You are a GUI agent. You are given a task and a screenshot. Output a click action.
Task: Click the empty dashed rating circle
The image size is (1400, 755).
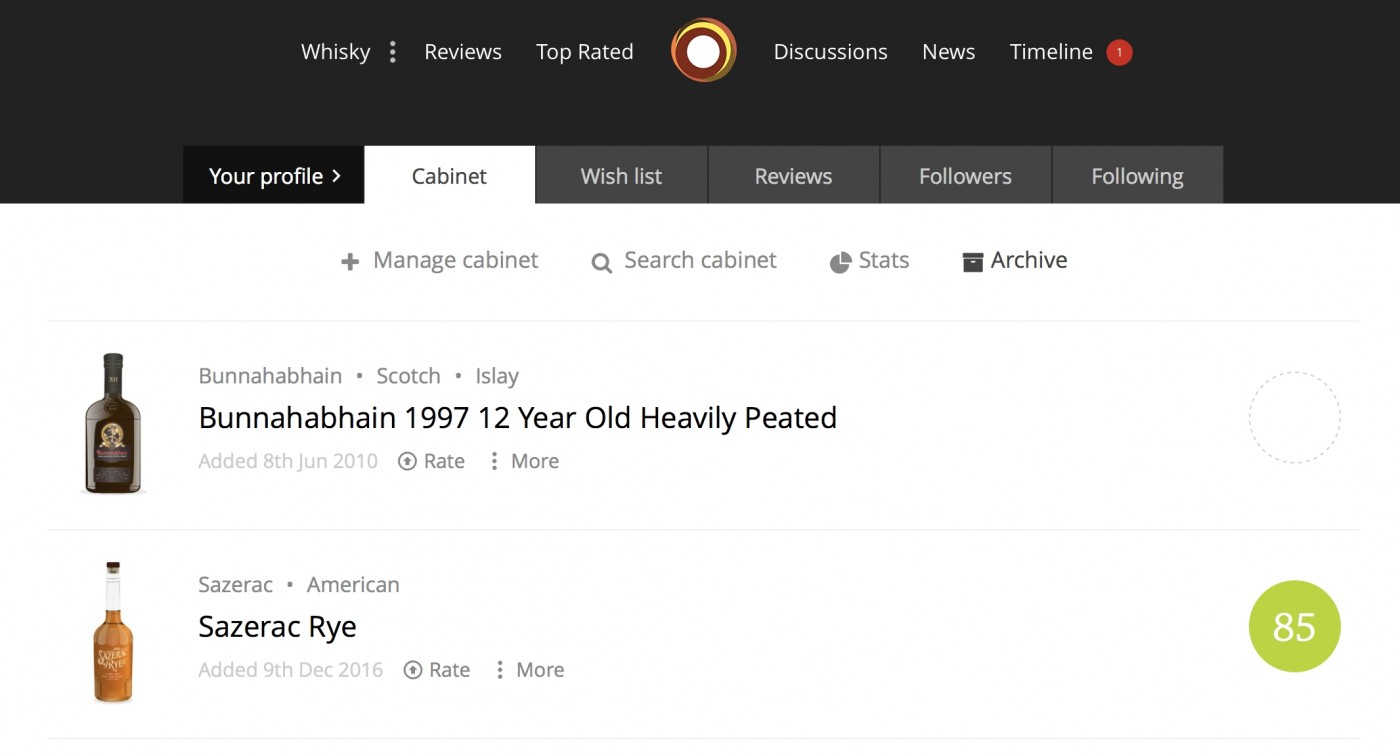pos(1294,417)
